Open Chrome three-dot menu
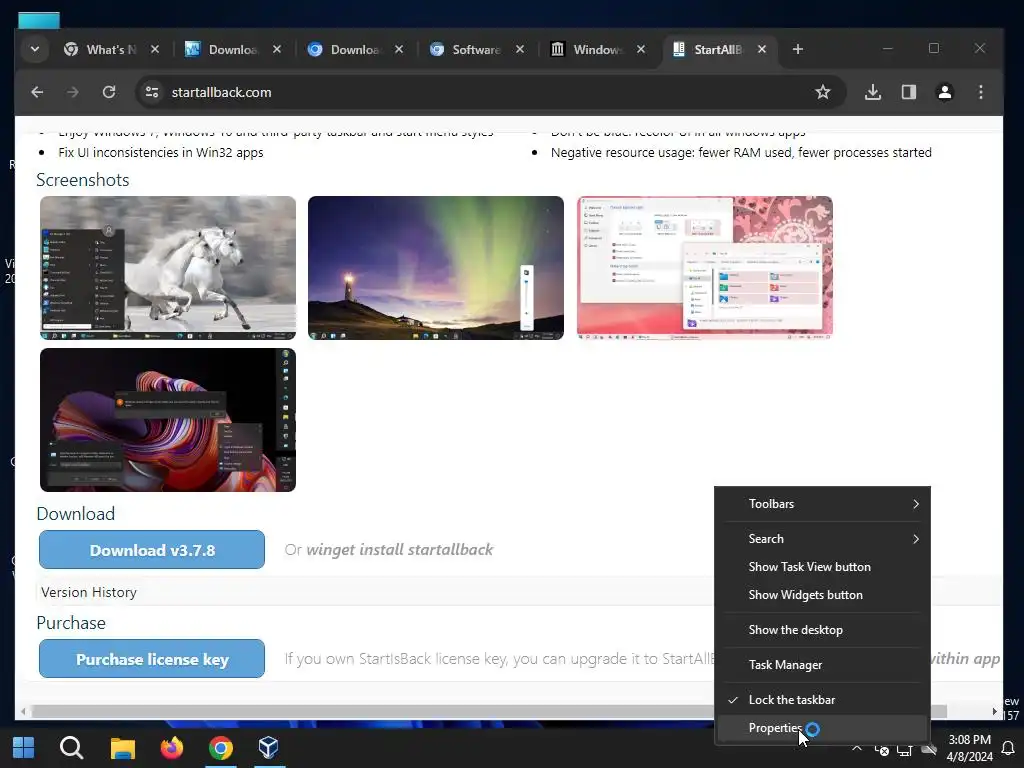 (981, 92)
